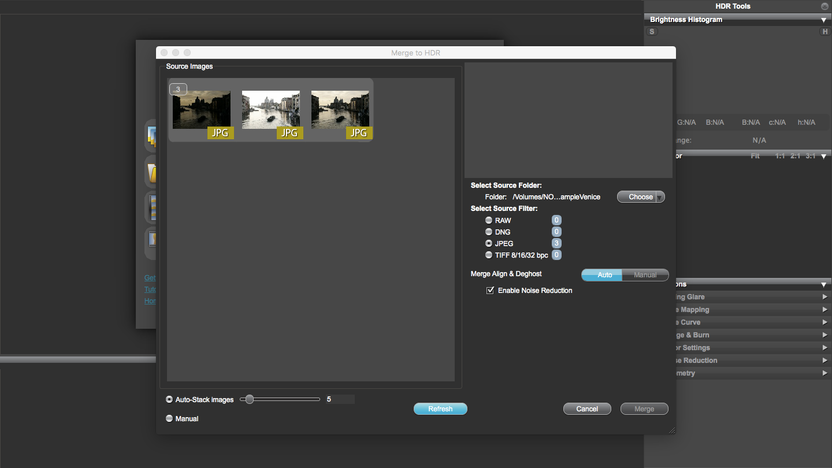Expand the Glare section
This screenshot has width=832, height=468.
[x=825, y=297]
